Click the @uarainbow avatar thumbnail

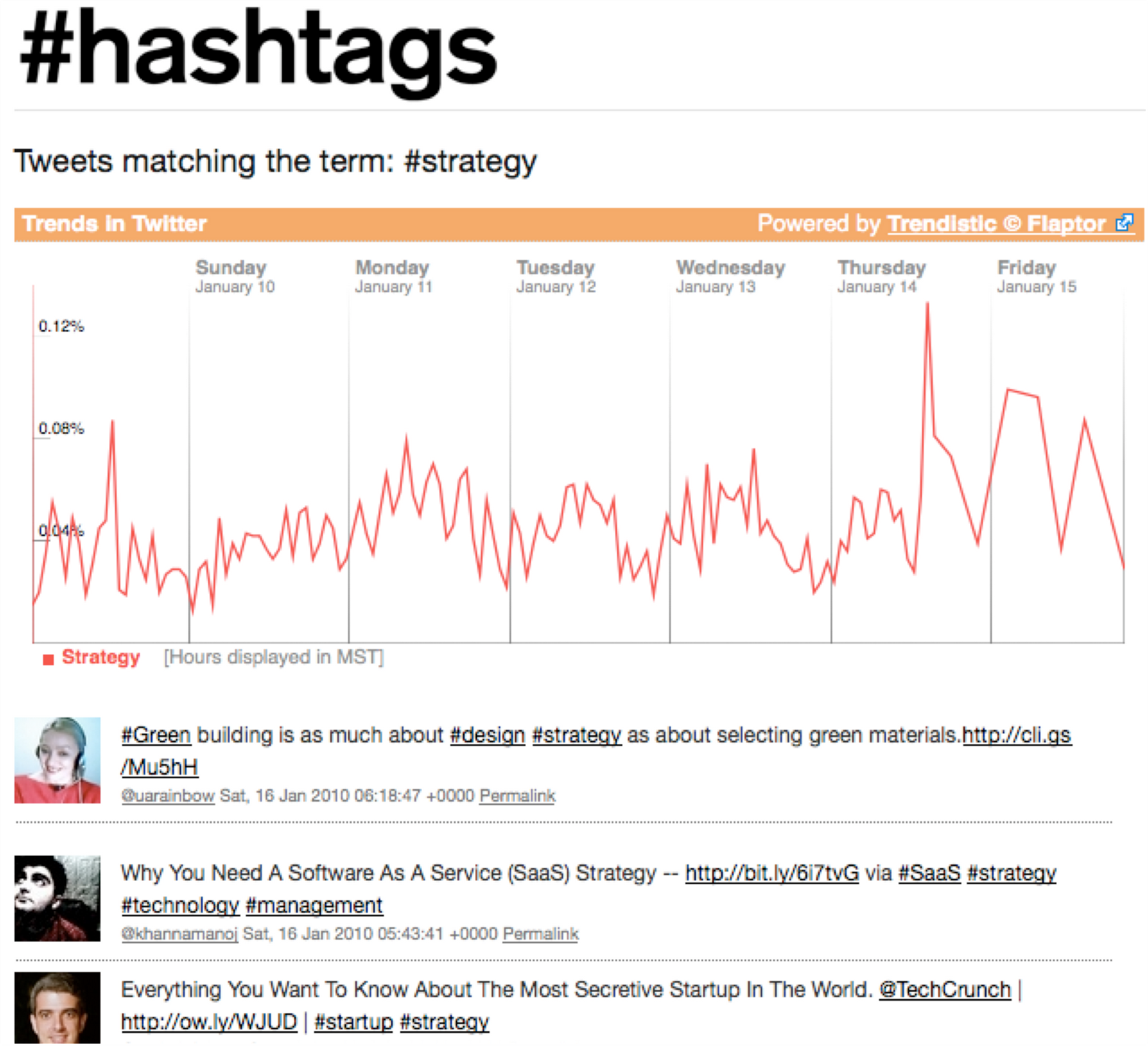[57, 760]
